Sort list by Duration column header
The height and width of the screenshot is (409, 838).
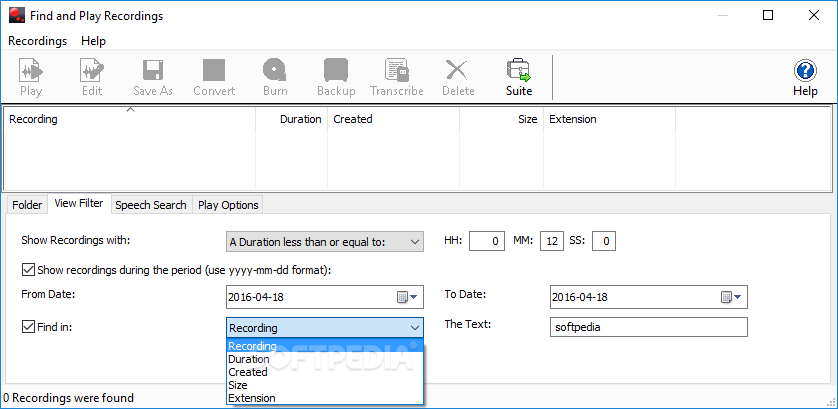pyautogui.click(x=300, y=119)
